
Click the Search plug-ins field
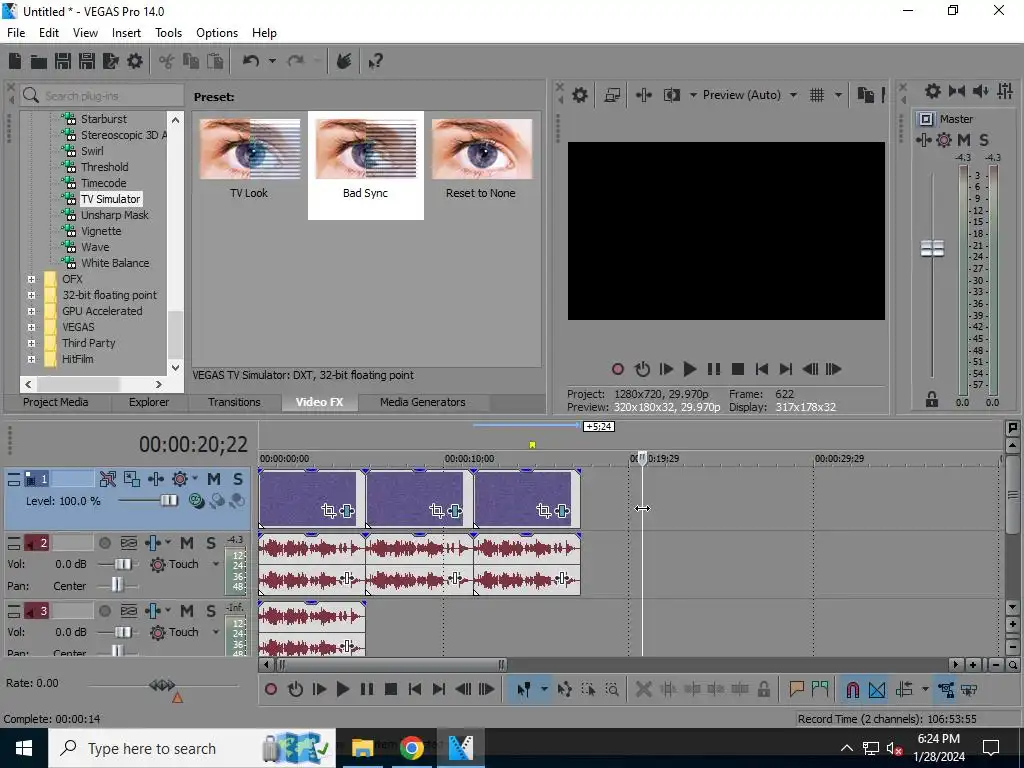point(103,96)
